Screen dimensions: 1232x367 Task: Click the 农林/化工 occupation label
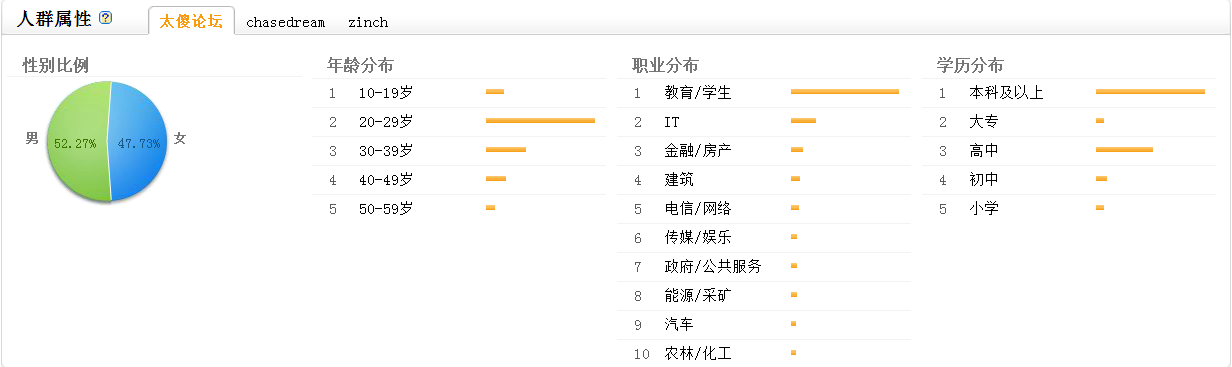pyautogui.click(x=698, y=354)
